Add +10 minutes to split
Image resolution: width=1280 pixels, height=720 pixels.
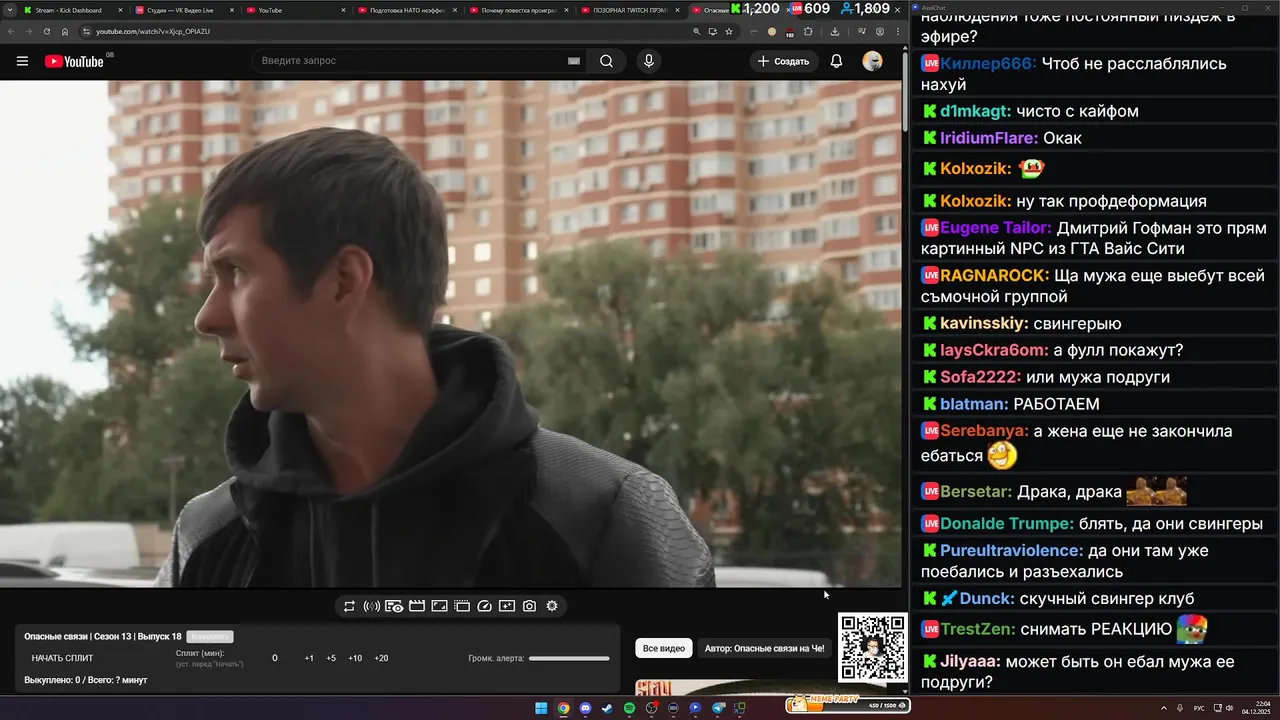(x=355, y=658)
